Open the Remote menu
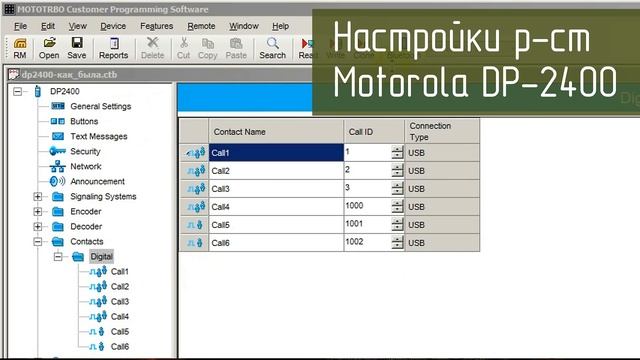The image size is (640, 360). [201, 26]
